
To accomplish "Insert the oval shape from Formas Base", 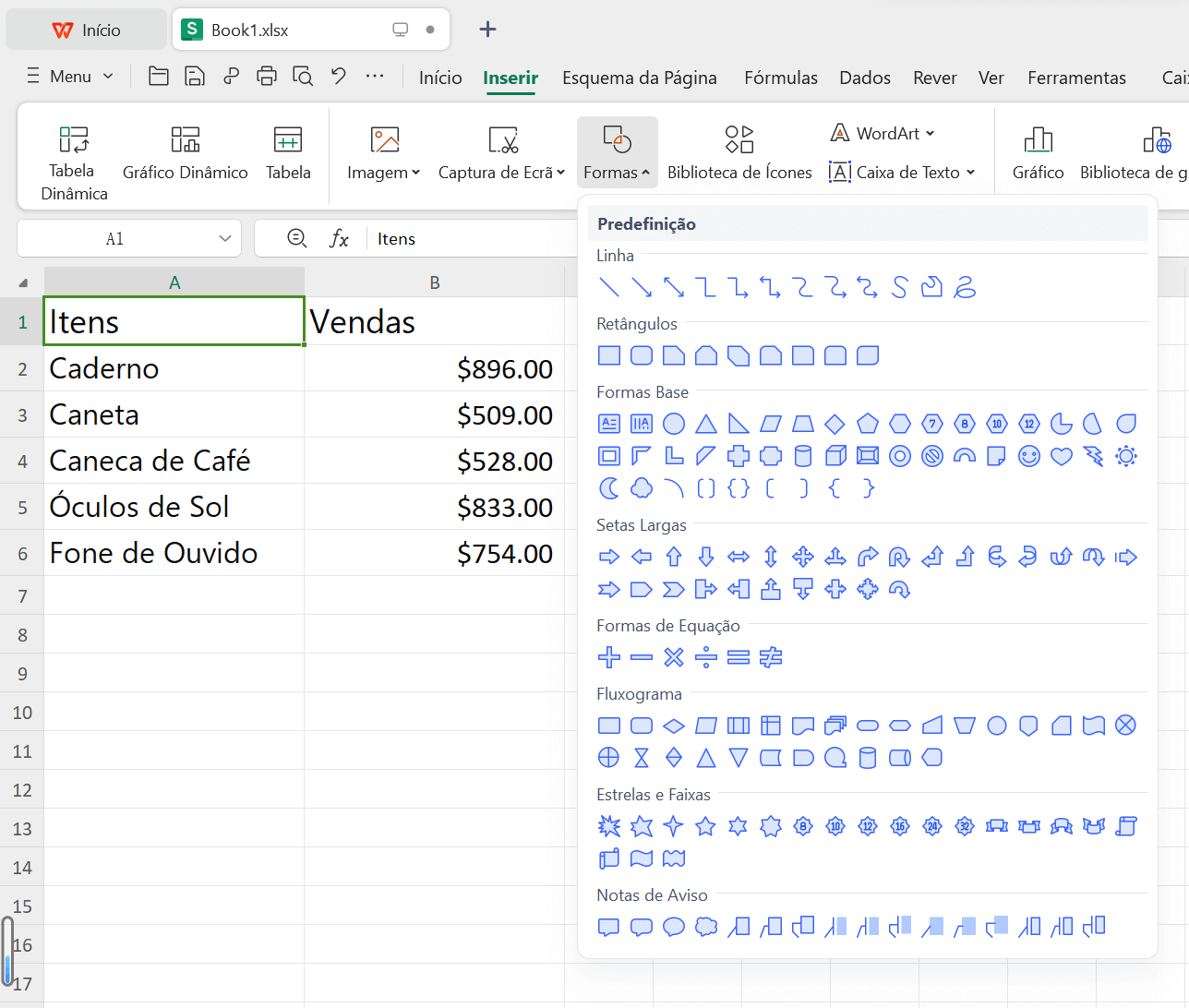I will tap(674, 424).
